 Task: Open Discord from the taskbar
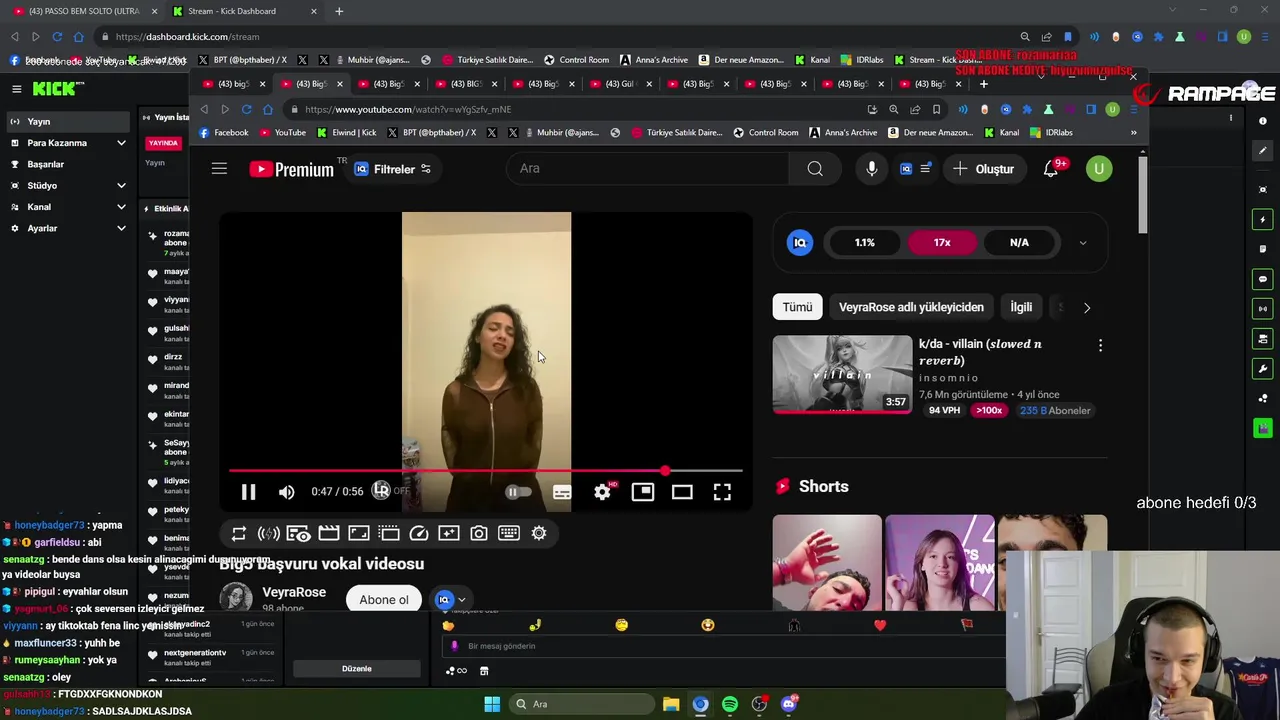789,704
